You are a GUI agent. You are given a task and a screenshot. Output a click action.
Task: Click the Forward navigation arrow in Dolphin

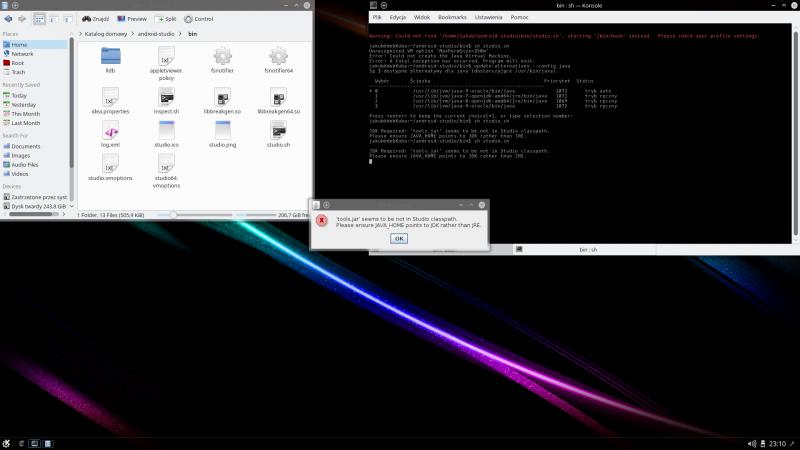[x=20, y=18]
